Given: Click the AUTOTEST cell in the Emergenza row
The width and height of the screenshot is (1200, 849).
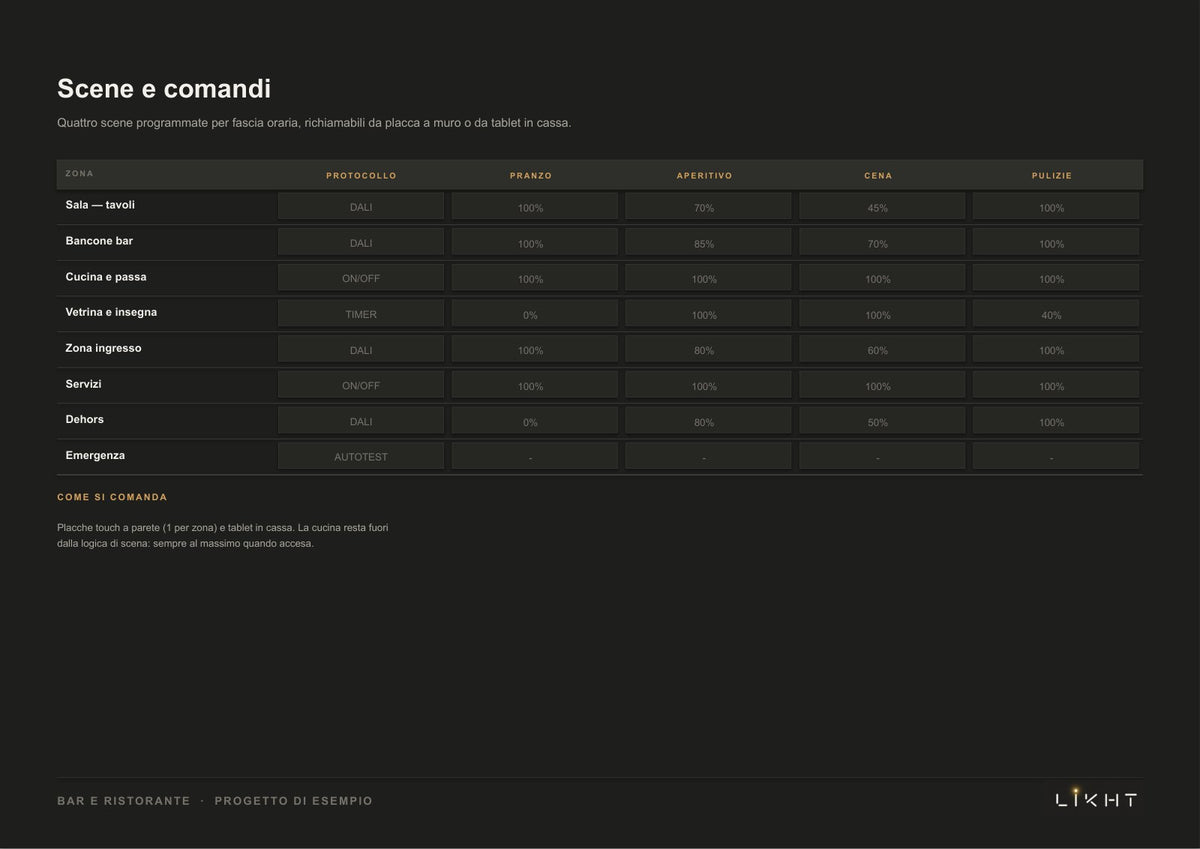Looking at the screenshot, I should (361, 456).
